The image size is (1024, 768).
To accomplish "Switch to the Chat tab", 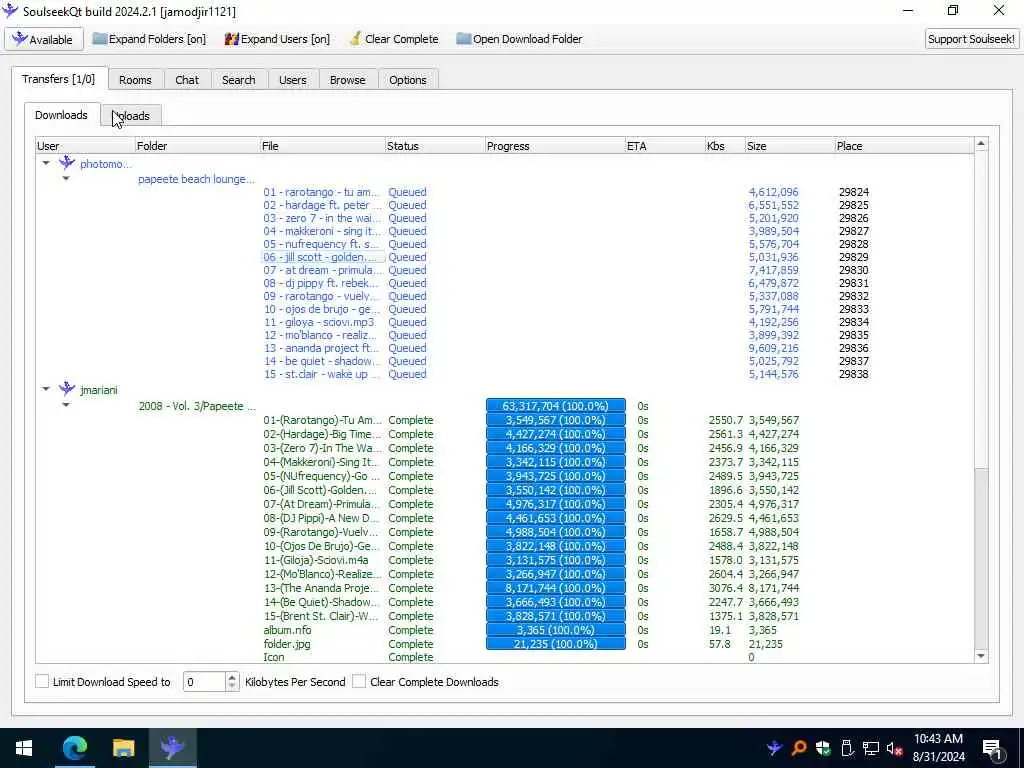I will 187,80.
